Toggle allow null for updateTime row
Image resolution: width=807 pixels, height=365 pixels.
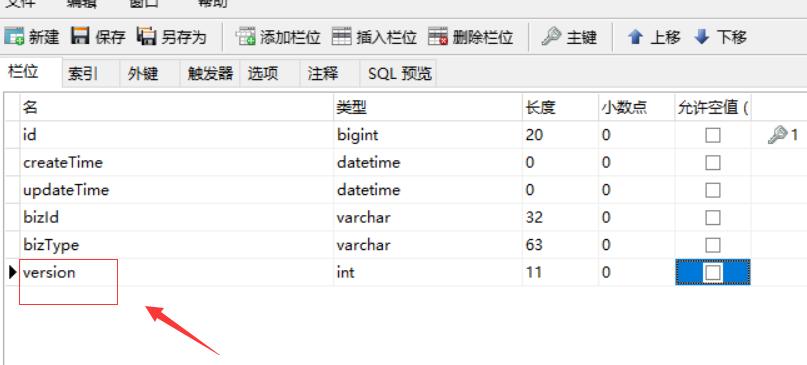pos(712,190)
